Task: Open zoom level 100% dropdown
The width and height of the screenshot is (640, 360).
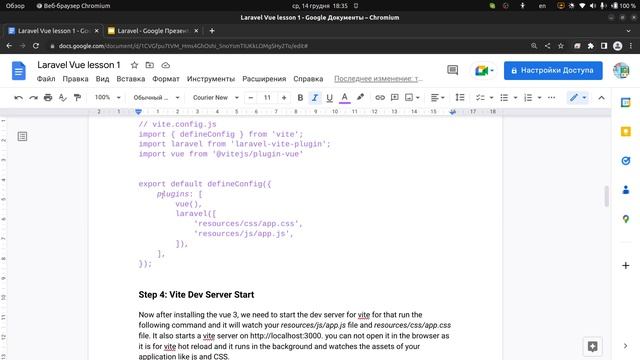Action: tap(107, 98)
